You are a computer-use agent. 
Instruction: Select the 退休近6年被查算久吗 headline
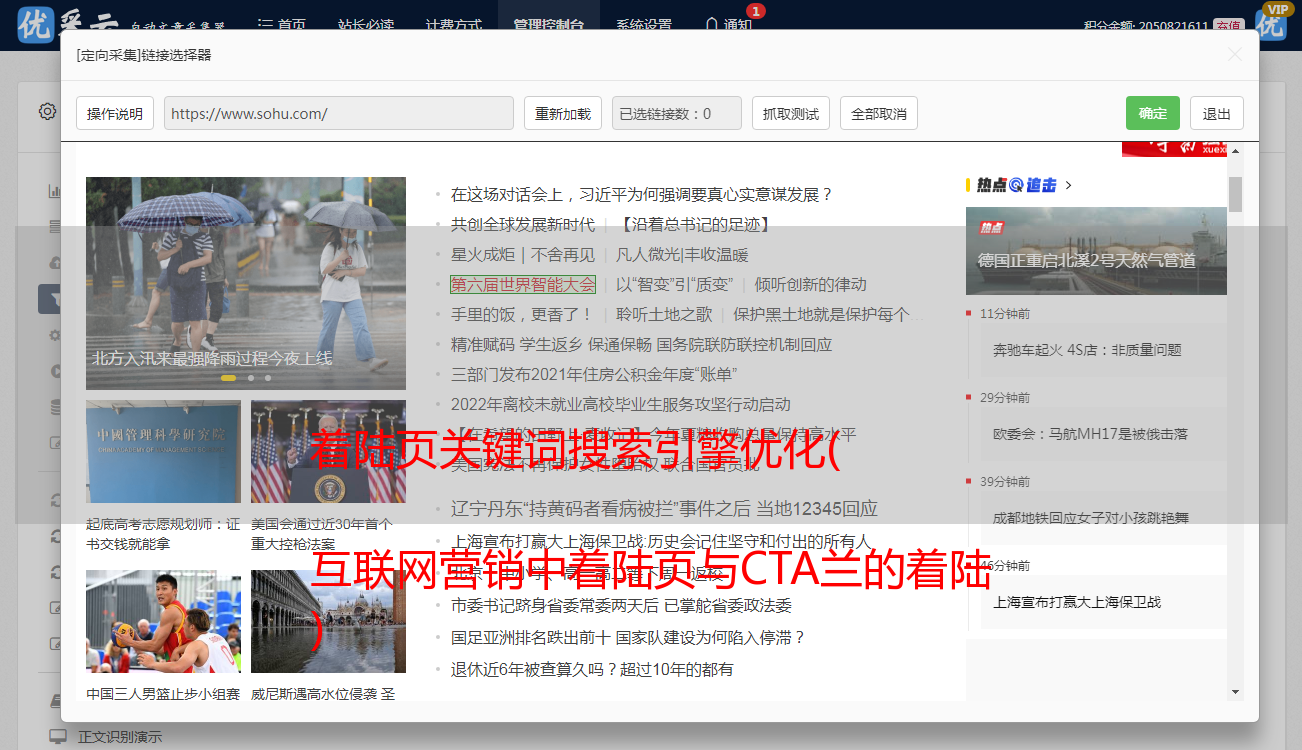(592, 669)
